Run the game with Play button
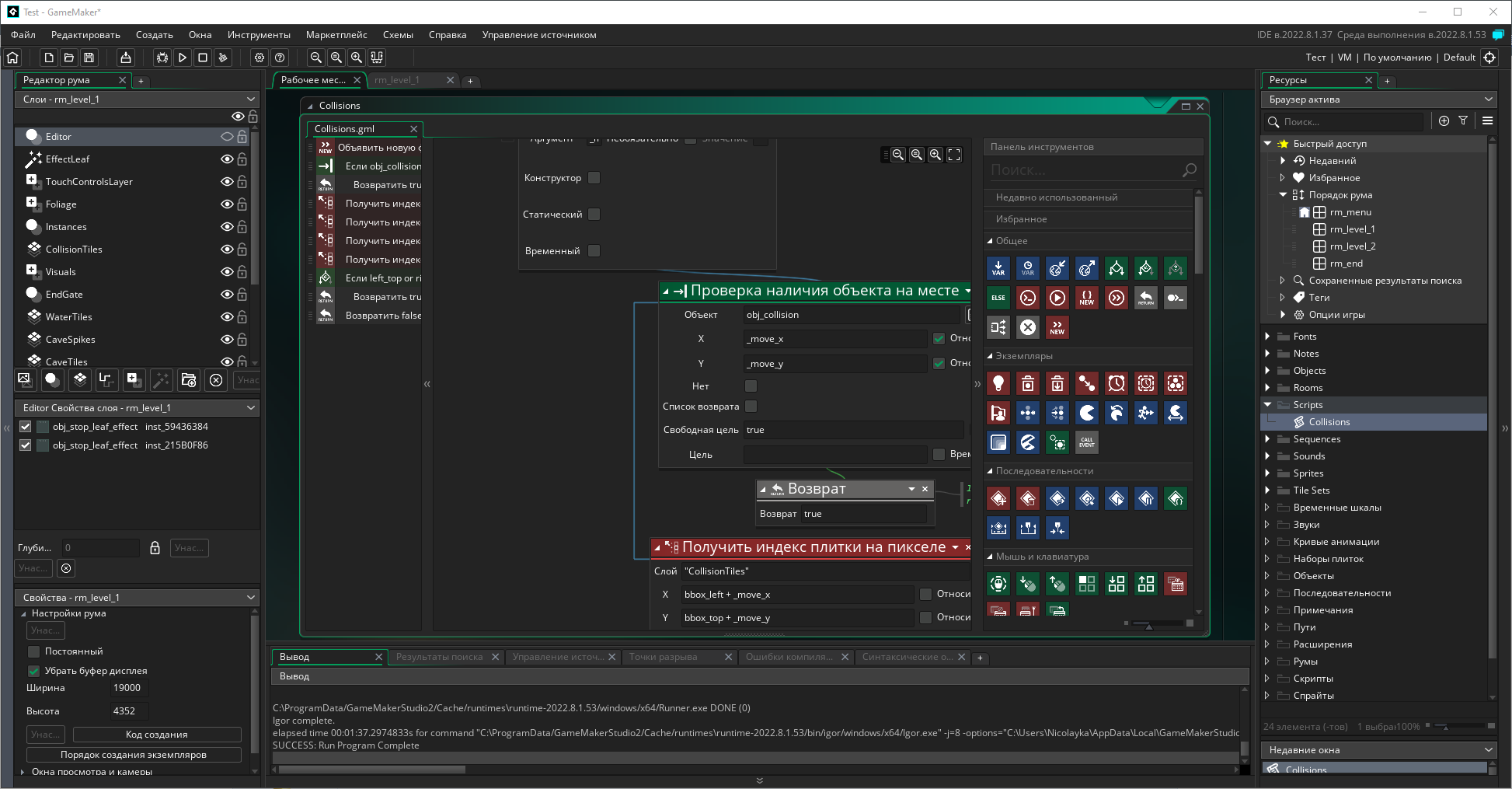This screenshot has width=1512, height=789. click(183, 58)
